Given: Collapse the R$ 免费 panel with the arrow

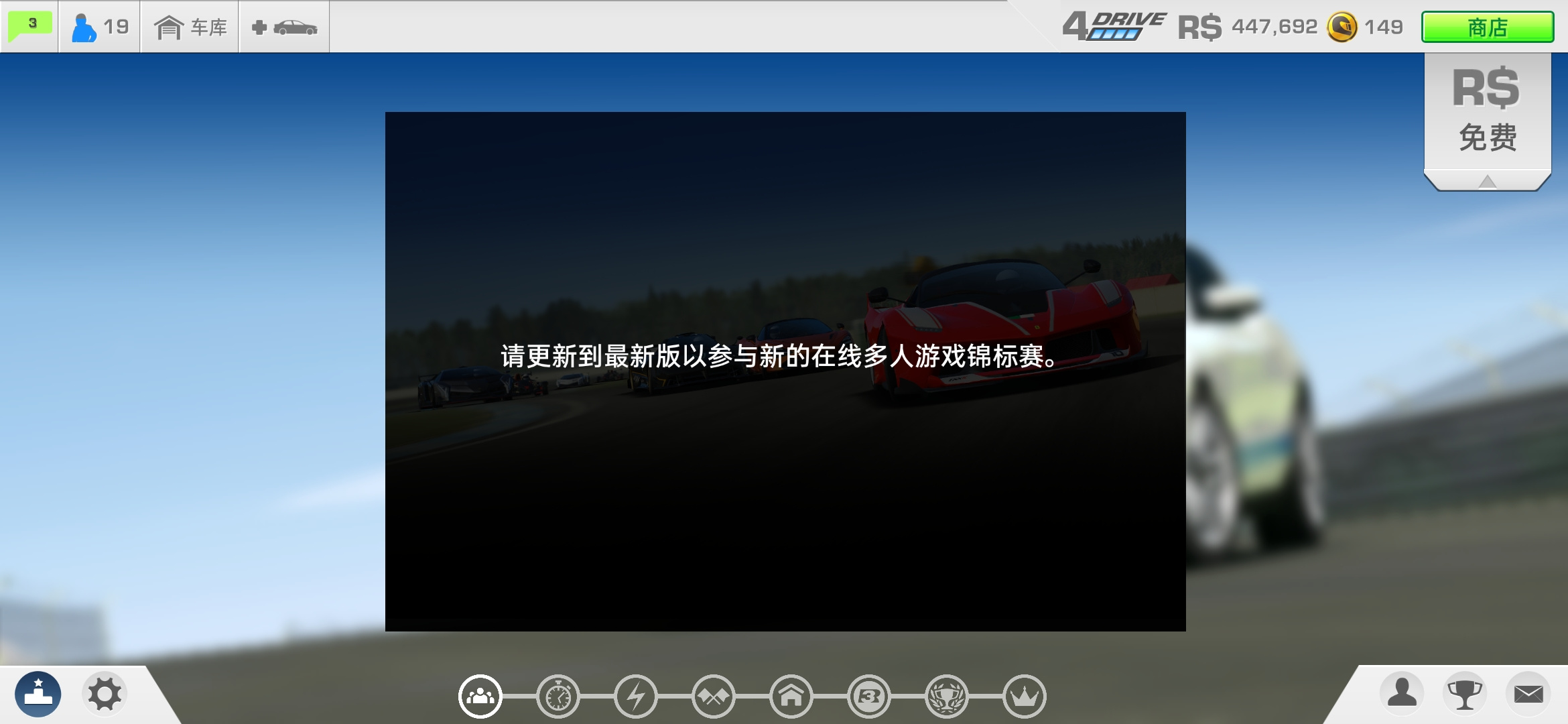Looking at the screenshot, I should [x=1488, y=181].
